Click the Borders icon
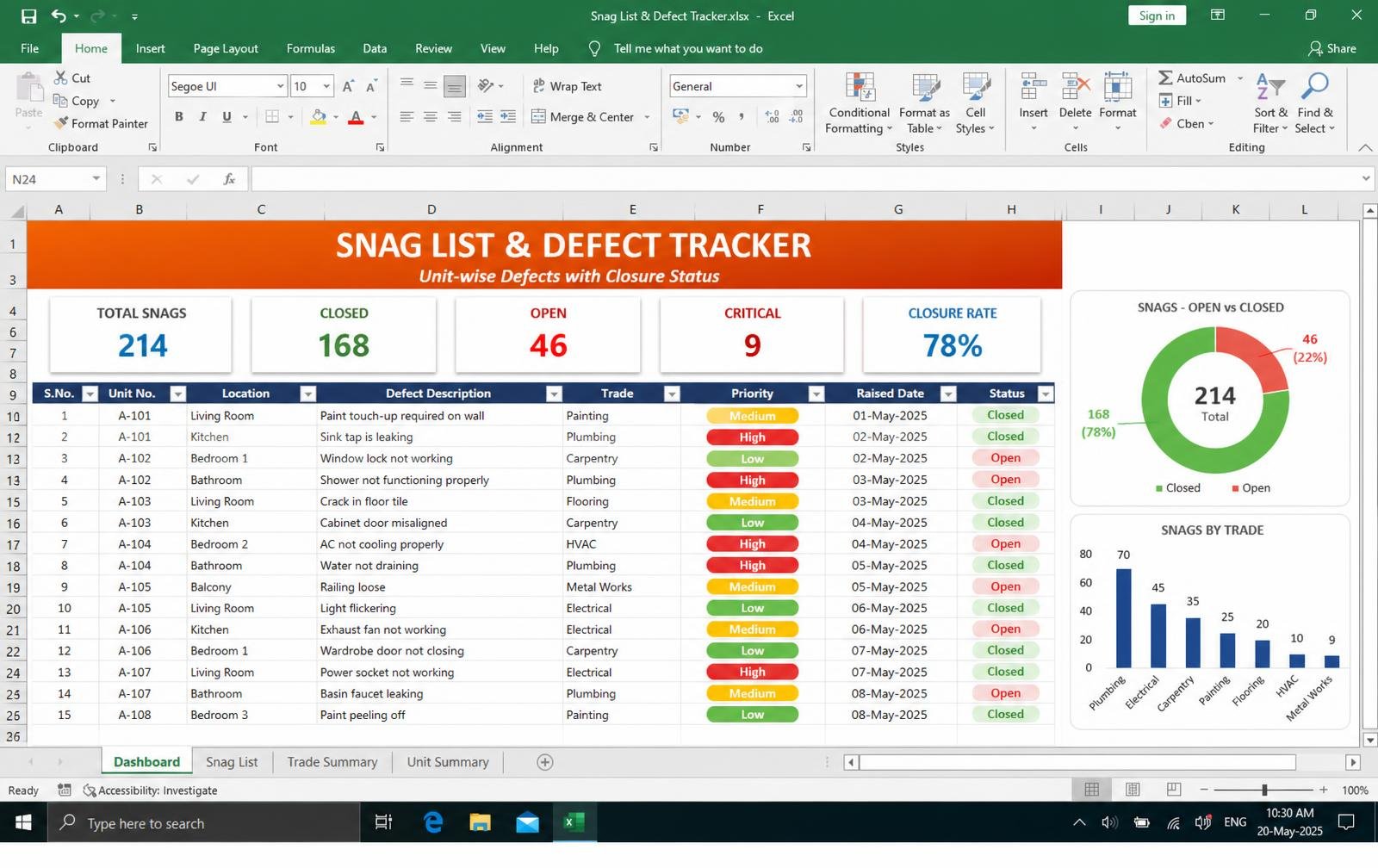This screenshot has width=1378, height=868. [x=272, y=117]
